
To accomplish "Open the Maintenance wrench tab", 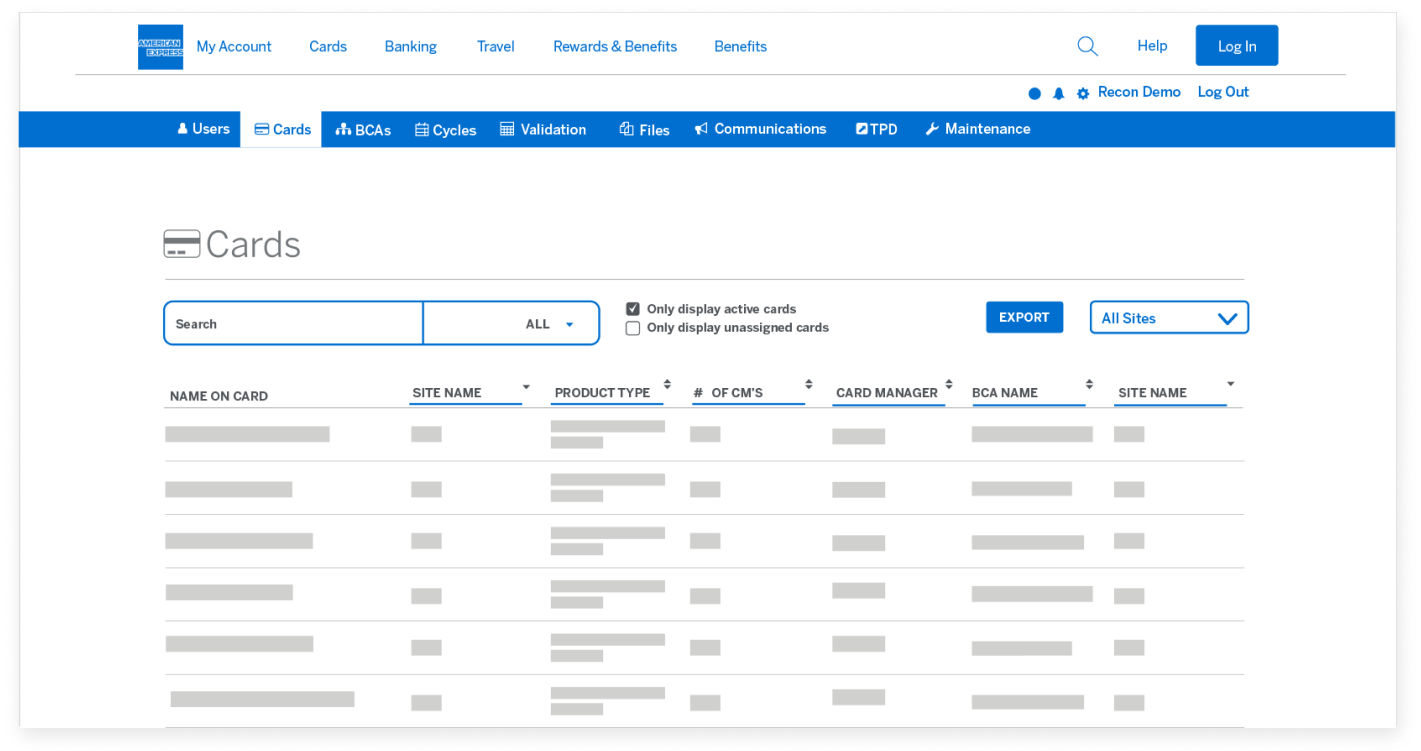I will click(x=977, y=129).
